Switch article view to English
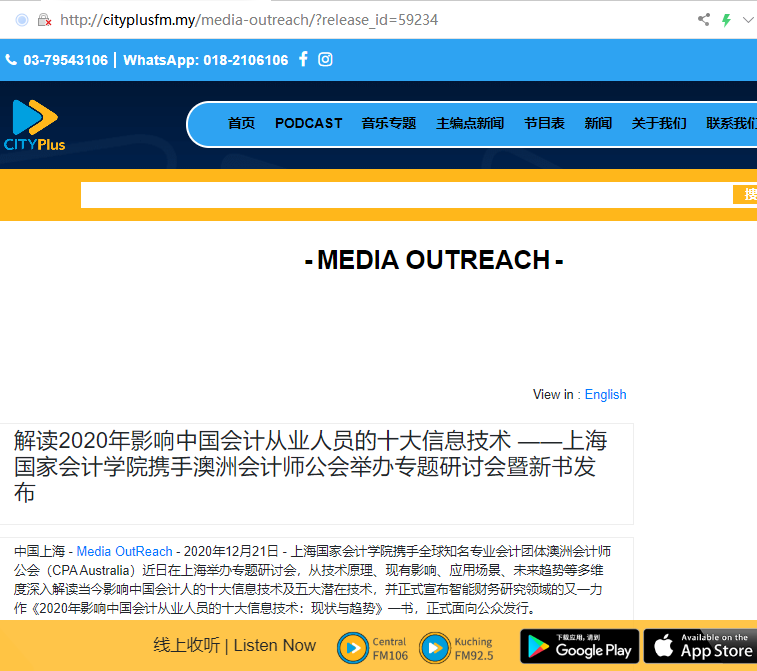 (605, 394)
